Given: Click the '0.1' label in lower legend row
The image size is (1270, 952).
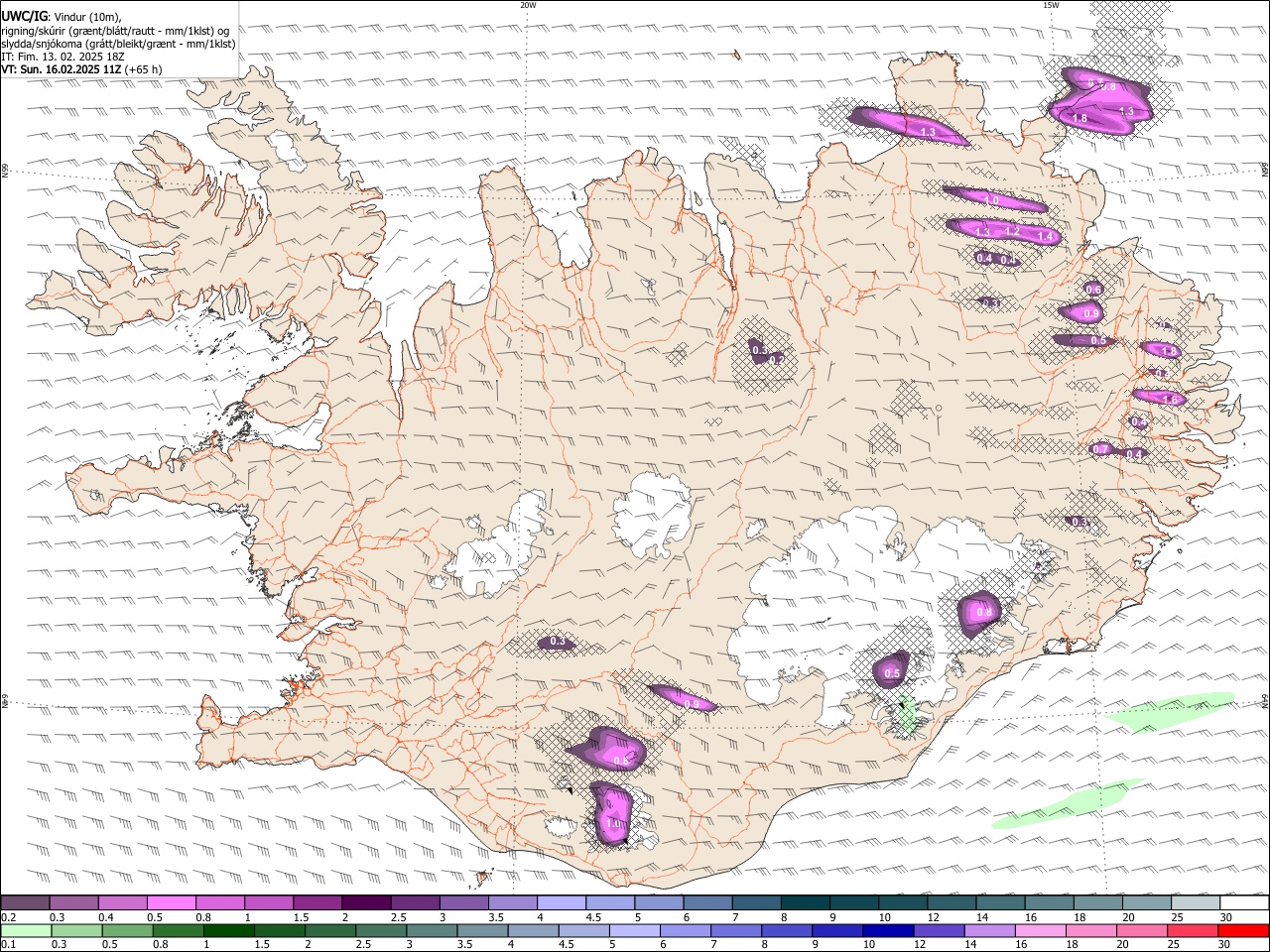Looking at the screenshot, I should pos(9,945).
